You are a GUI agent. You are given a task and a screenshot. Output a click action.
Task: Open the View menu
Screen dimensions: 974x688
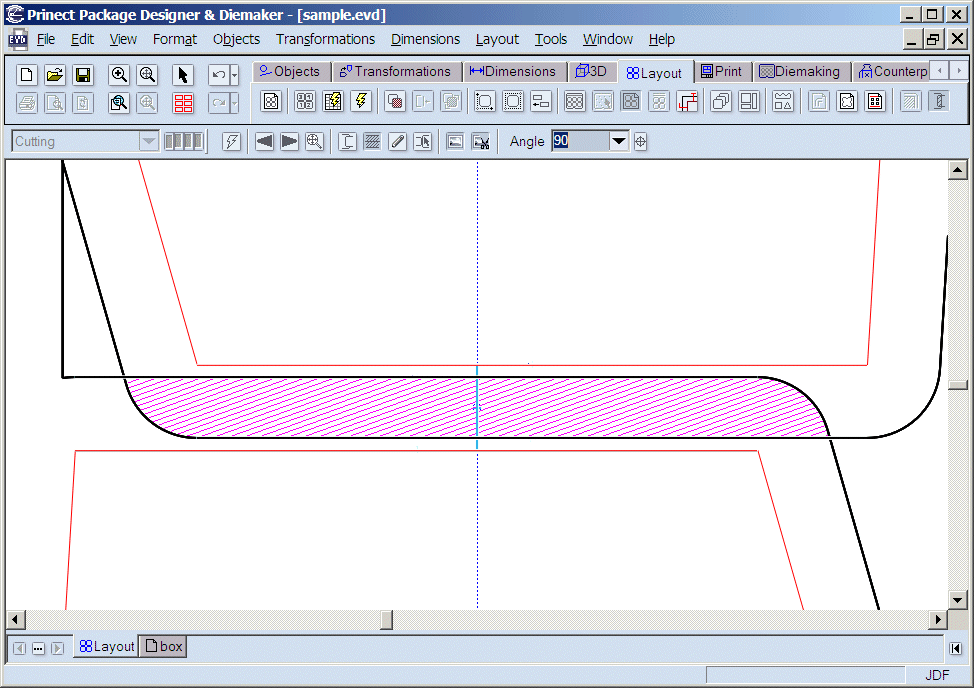click(123, 39)
